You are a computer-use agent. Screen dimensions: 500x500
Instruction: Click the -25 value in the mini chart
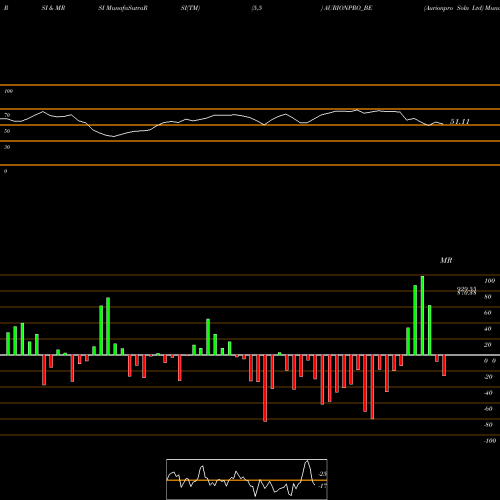[323, 474]
